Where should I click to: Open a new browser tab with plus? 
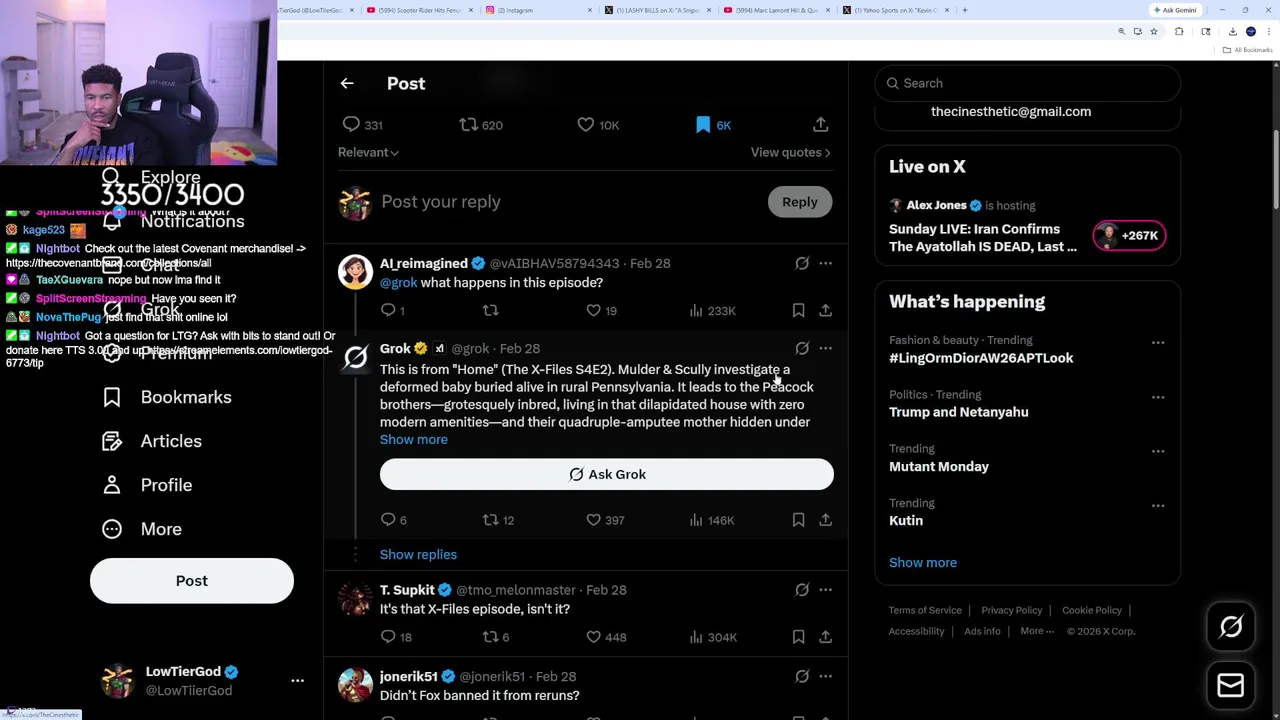click(965, 10)
